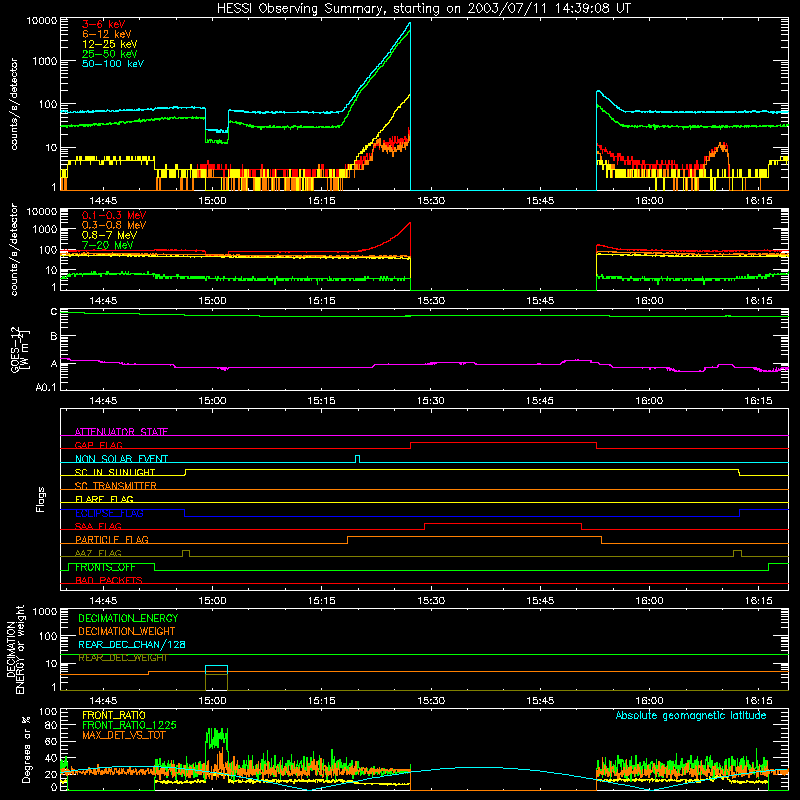The width and height of the screenshot is (800, 800).
Task: Click the DECIMATION_WEIGHT legend label
Action: pyautogui.click(x=127, y=631)
